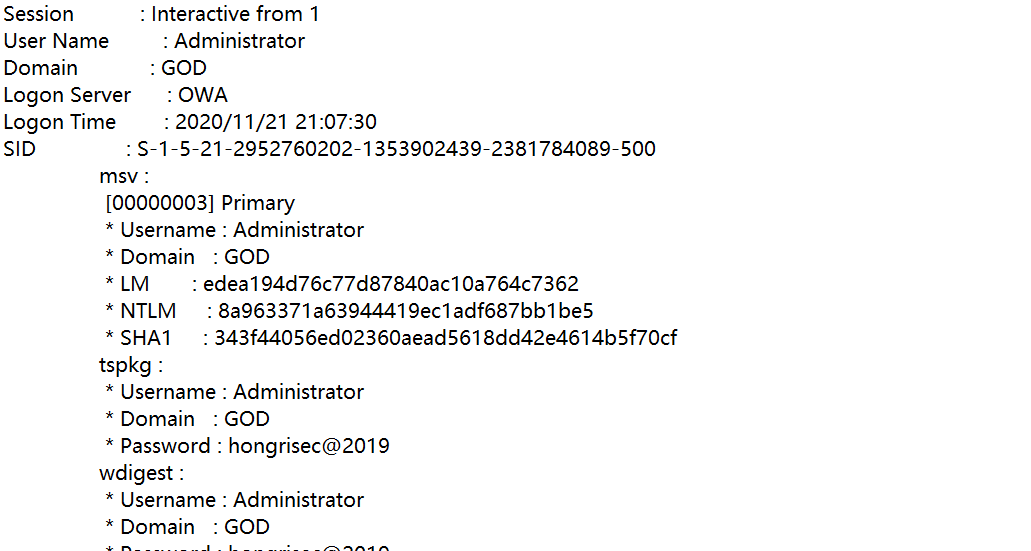Click the User Name value Administrator

(x=239, y=41)
